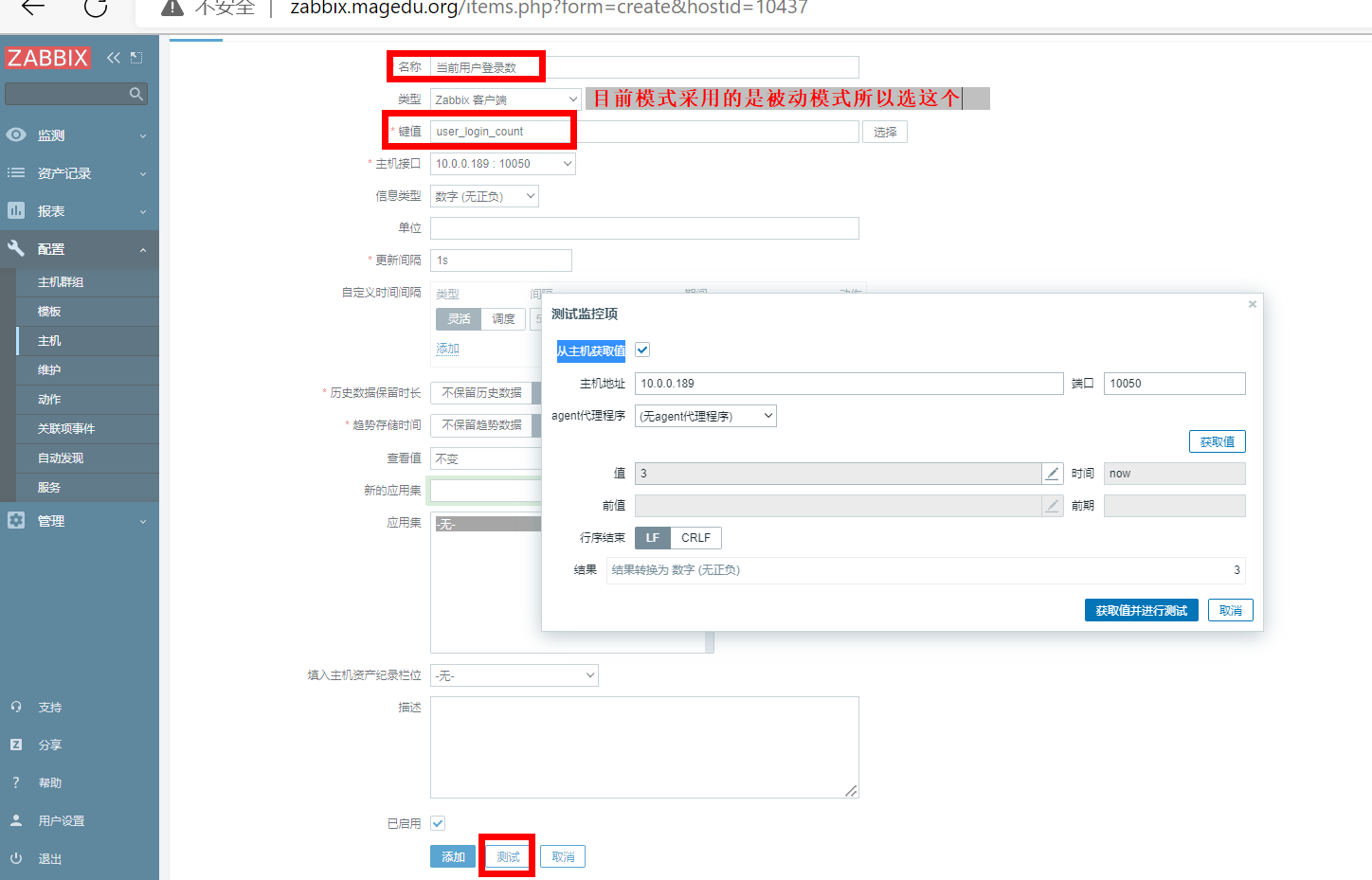
Task: Collapse the 配置 menu chevron
Action: [143, 250]
